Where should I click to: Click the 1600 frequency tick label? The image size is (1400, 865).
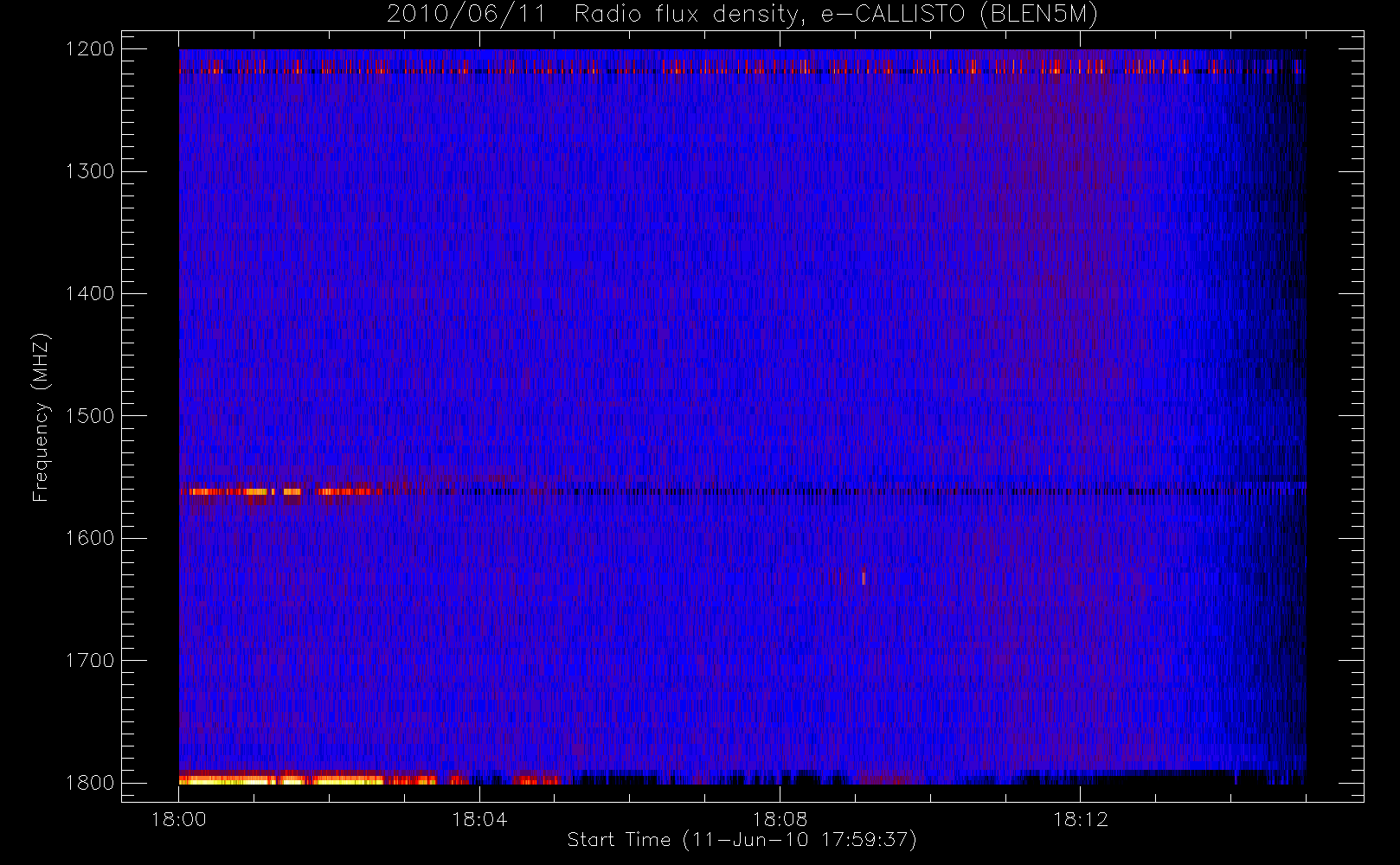[x=90, y=537]
